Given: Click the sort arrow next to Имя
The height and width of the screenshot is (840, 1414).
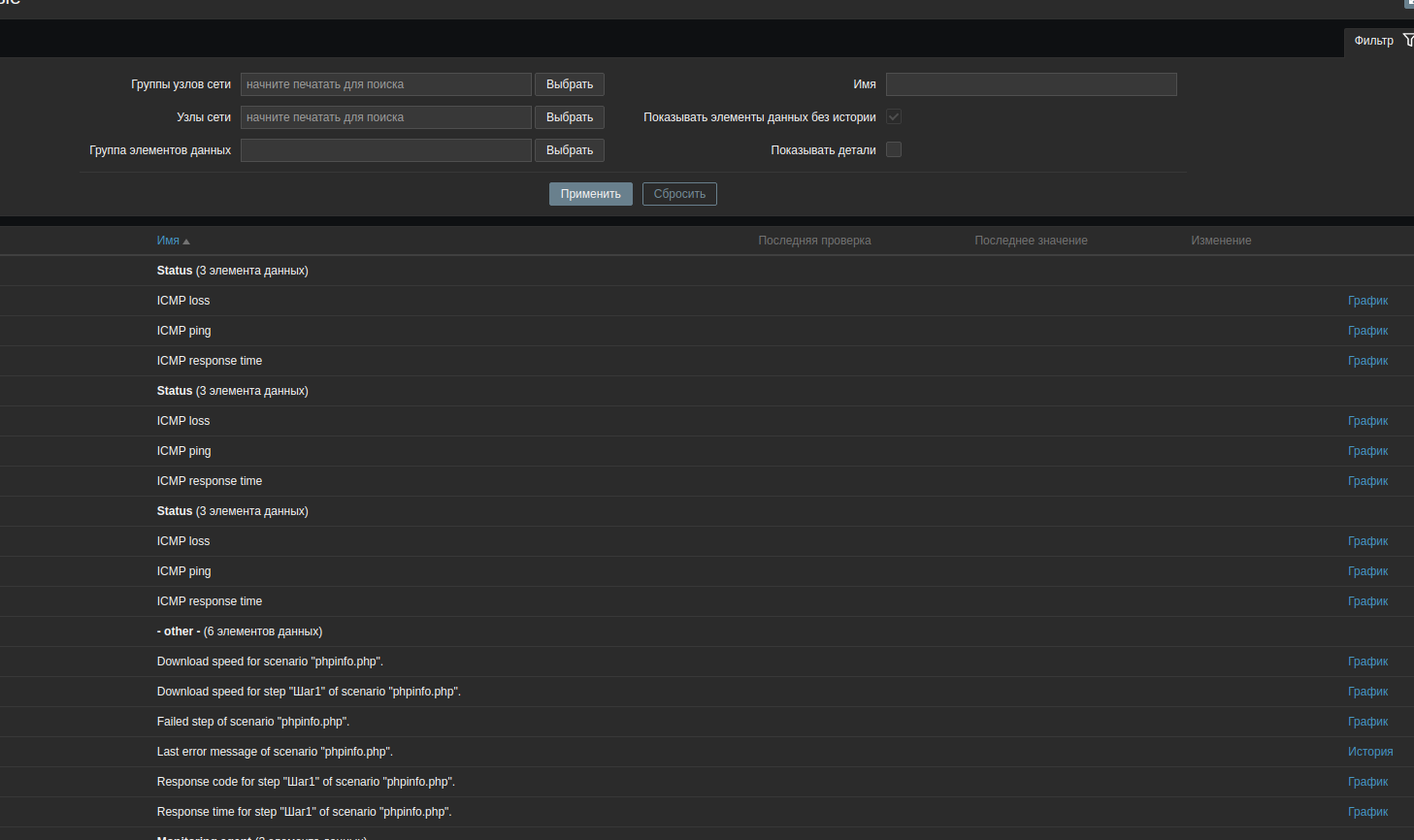Looking at the screenshot, I should coord(186,242).
